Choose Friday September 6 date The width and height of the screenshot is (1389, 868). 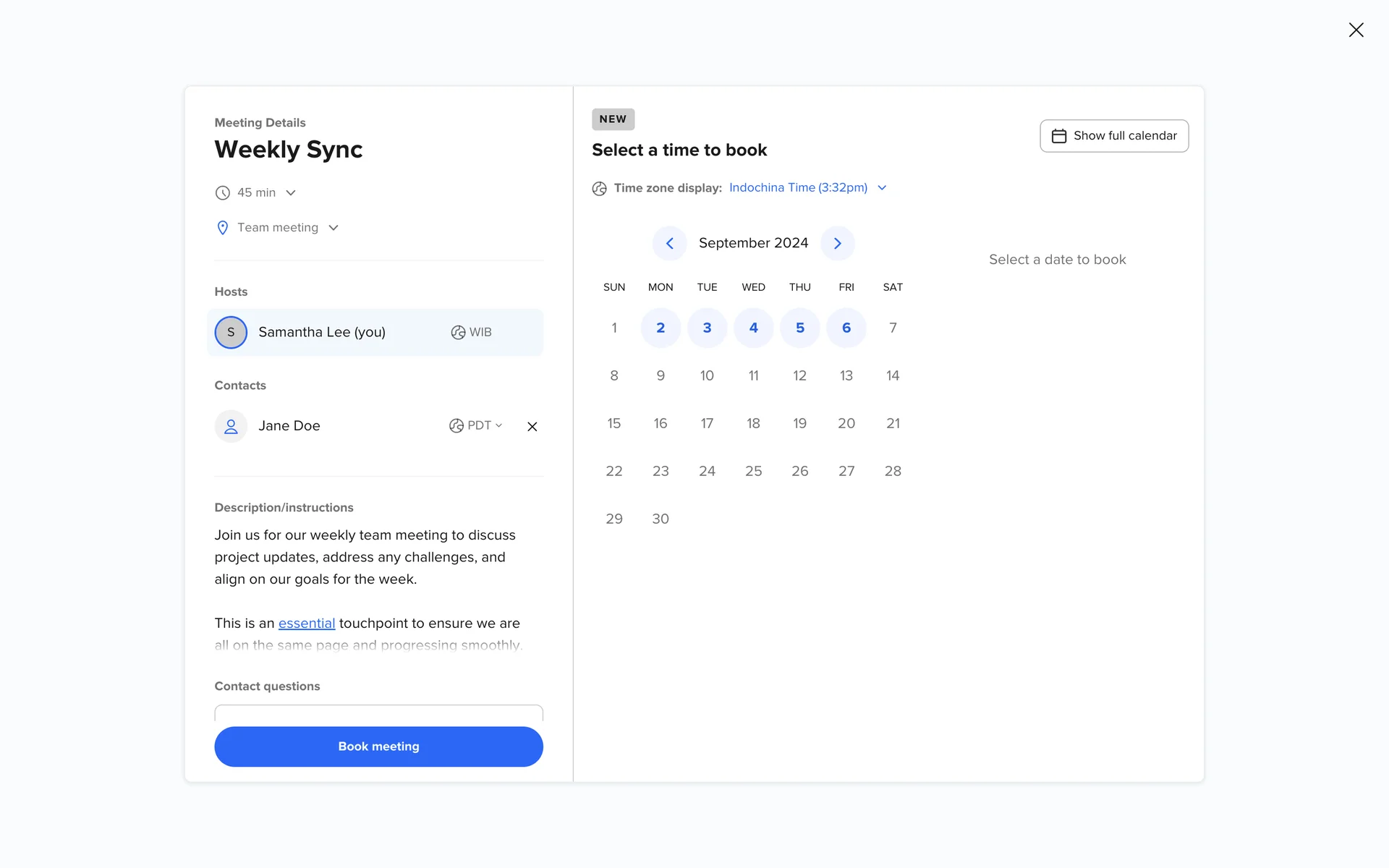846,328
